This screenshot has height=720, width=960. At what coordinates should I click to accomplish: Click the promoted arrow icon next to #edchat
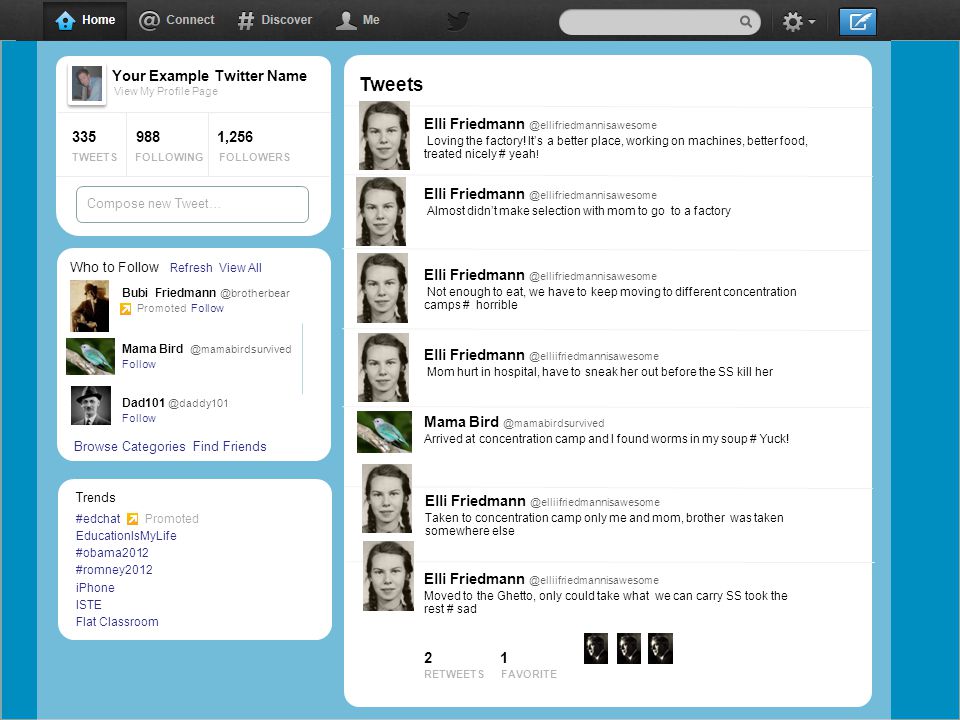(x=132, y=519)
